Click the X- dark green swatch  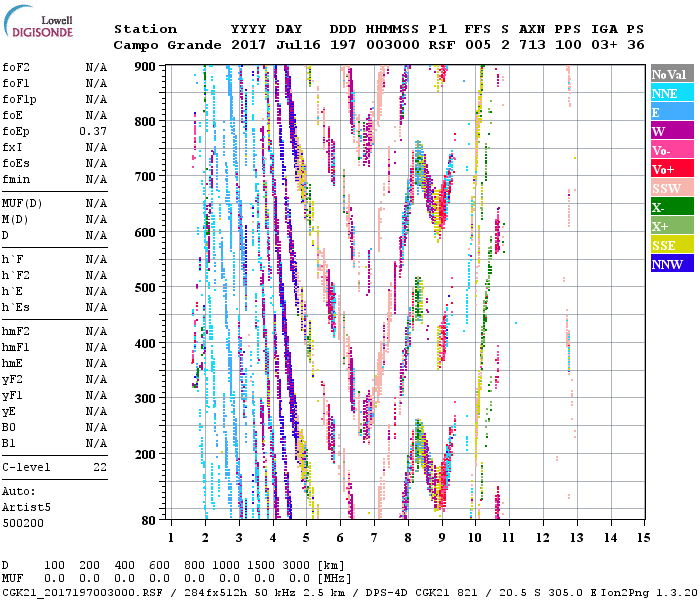click(x=671, y=207)
